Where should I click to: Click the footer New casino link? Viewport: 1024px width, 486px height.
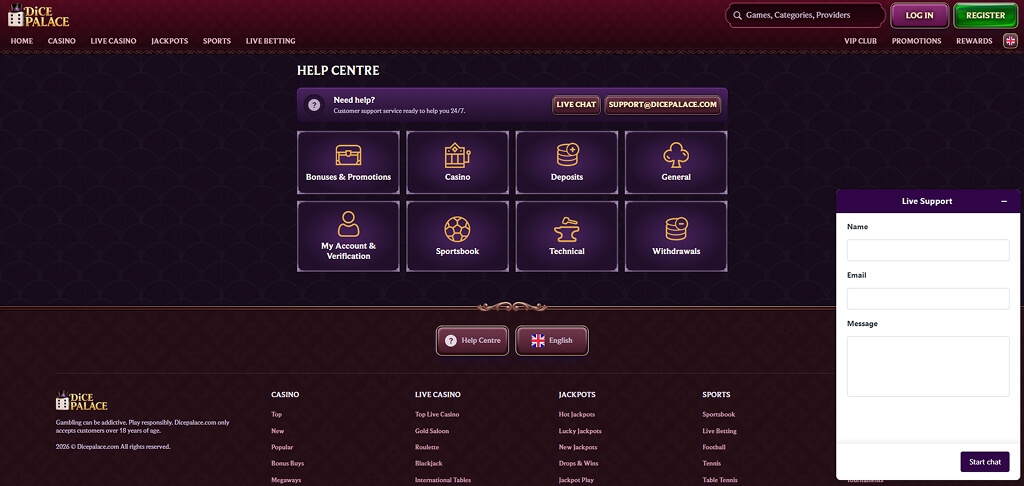pyautogui.click(x=278, y=431)
